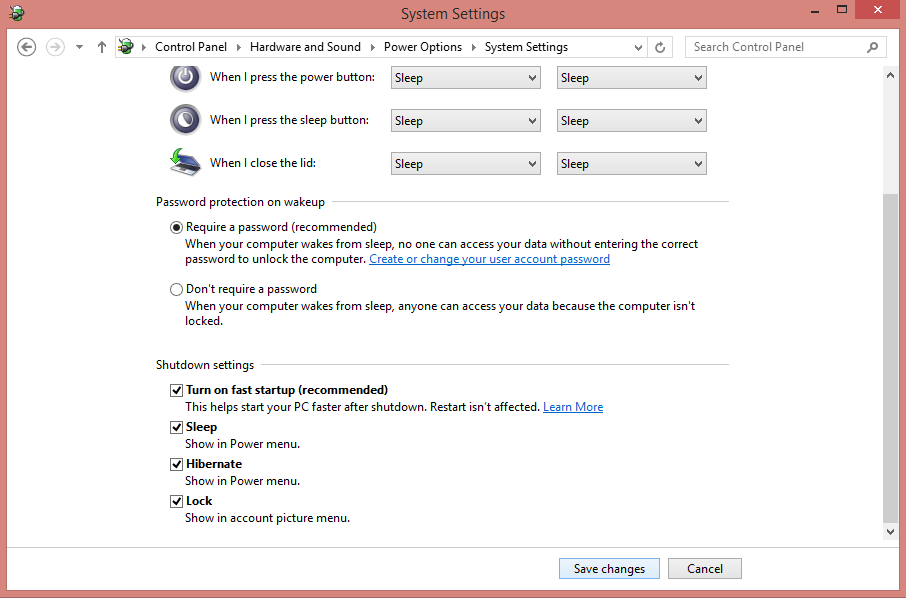Toggle the Hibernate checkbox
This screenshot has width=906, height=598.
click(x=176, y=465)
